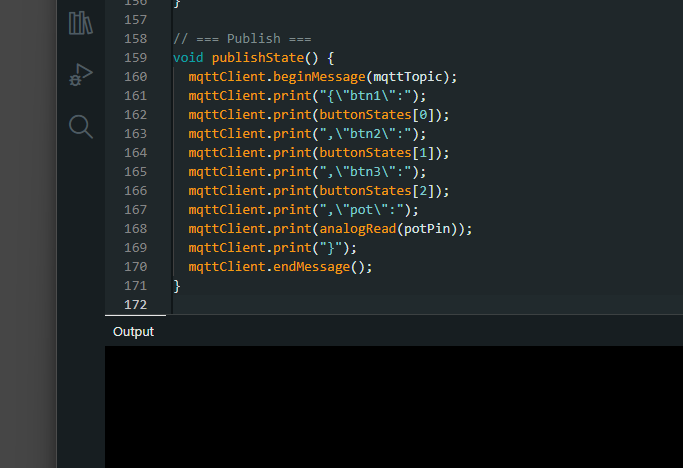This screenshot has width=683, height=468.
Task: Open the Search sidebar icon
Action: [x=81, y=126]
